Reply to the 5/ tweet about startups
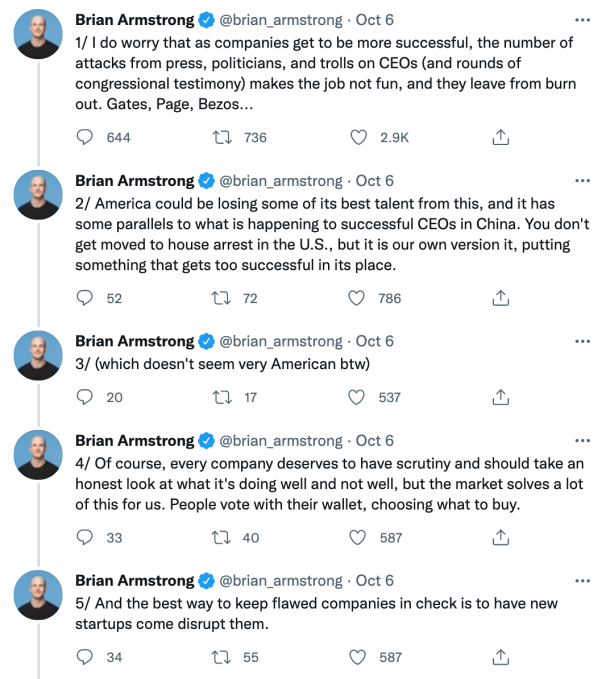Image resolution: width=606 pixels, height=679 pixels. tap(86, 657)
